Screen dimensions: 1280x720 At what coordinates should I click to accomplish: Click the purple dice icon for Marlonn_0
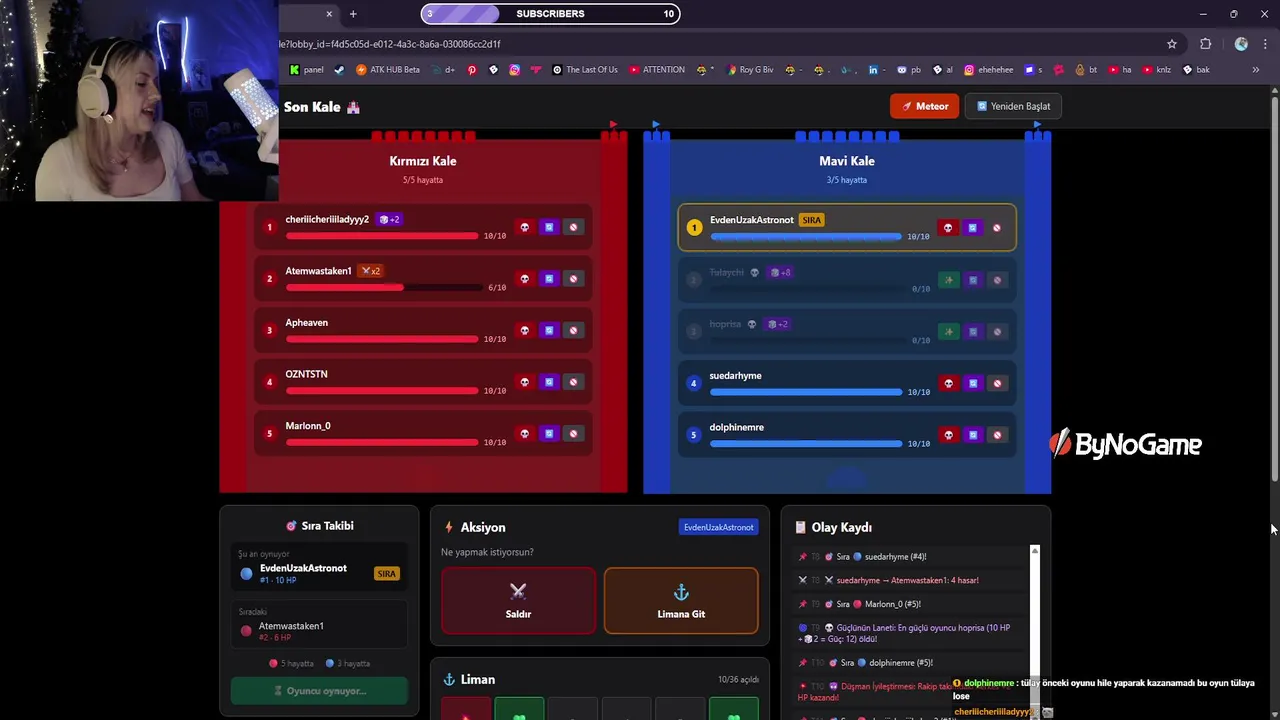tap(548, 434)
